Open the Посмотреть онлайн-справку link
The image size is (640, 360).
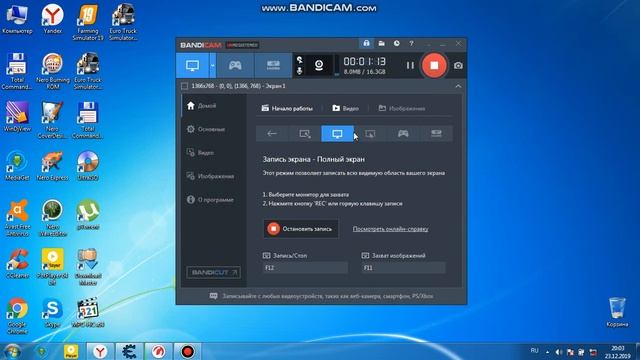pyautogui.click(x=390, y=229)
